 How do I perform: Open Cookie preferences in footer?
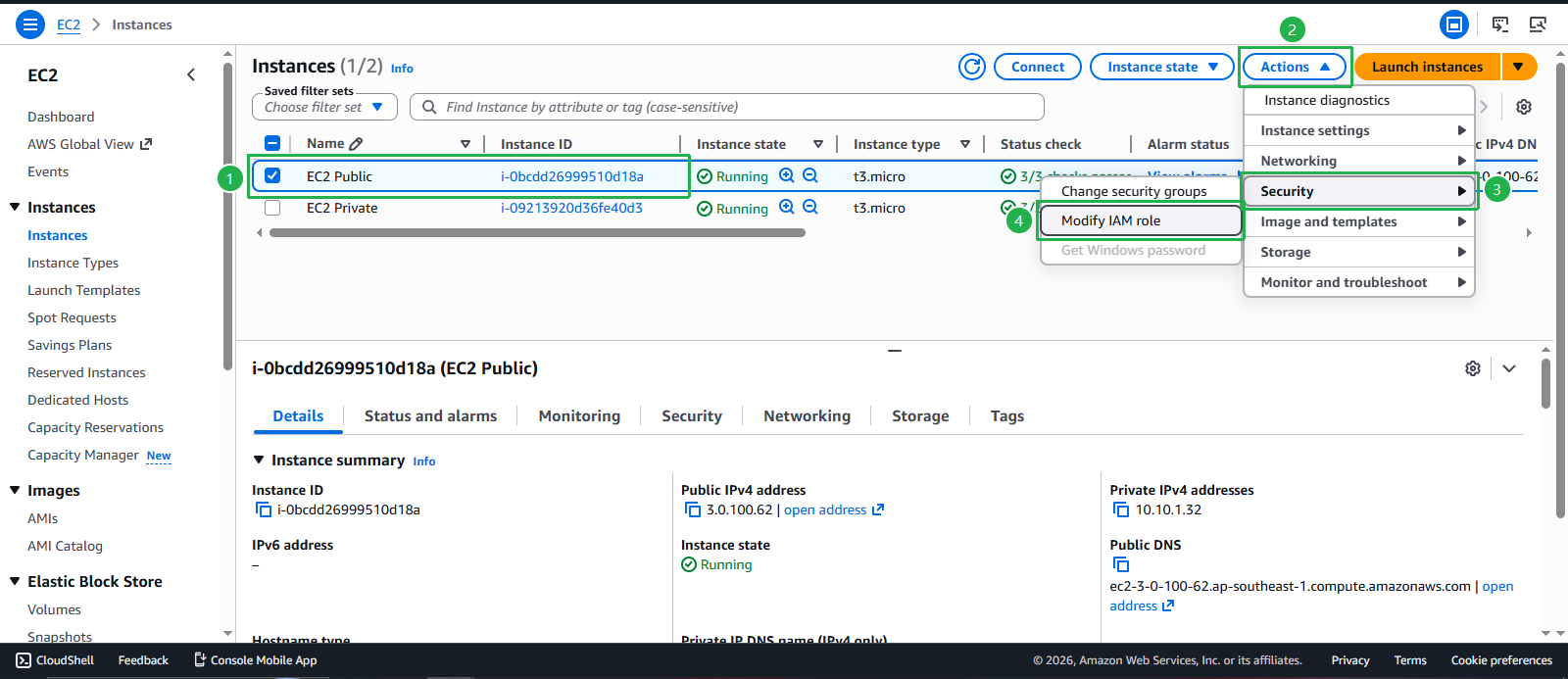pyautogui.click(x=1501, y=660)
